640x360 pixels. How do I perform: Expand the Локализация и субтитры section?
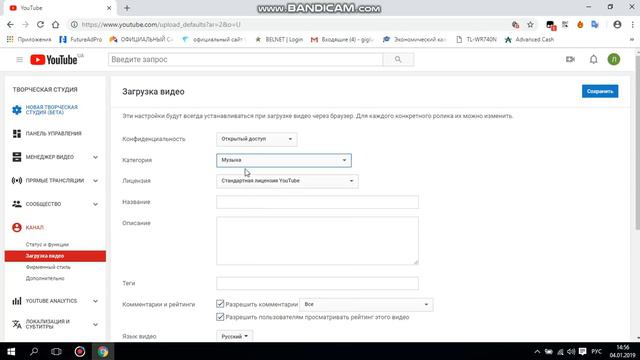point(95,324)
